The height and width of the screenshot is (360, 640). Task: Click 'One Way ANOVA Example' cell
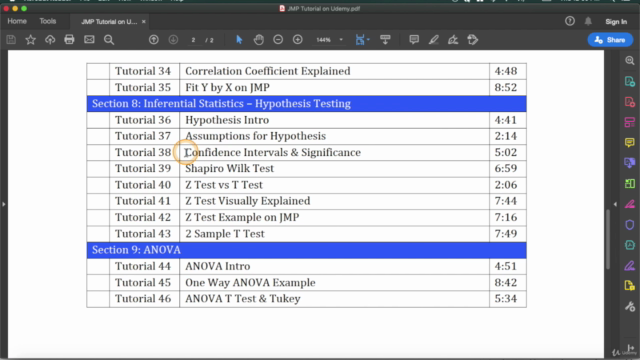[334, 282]
